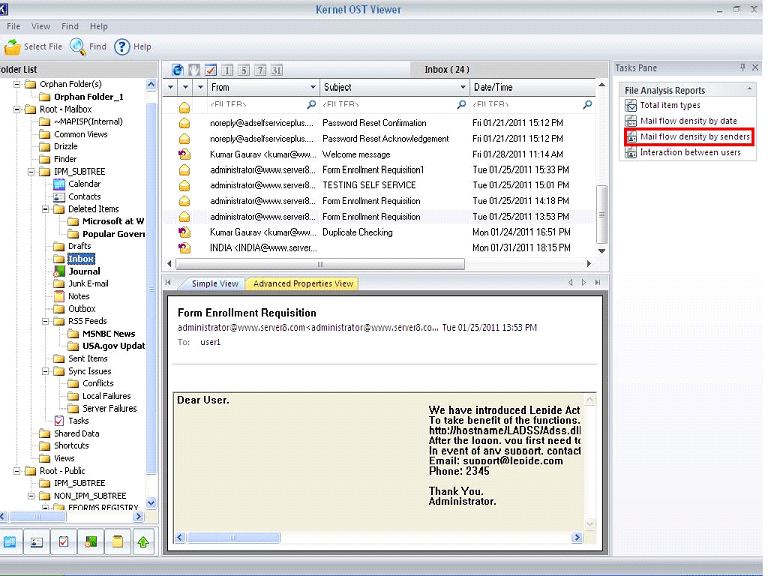Click Mail flow density by date icon

pyautogui.click(x=631, y=121)
